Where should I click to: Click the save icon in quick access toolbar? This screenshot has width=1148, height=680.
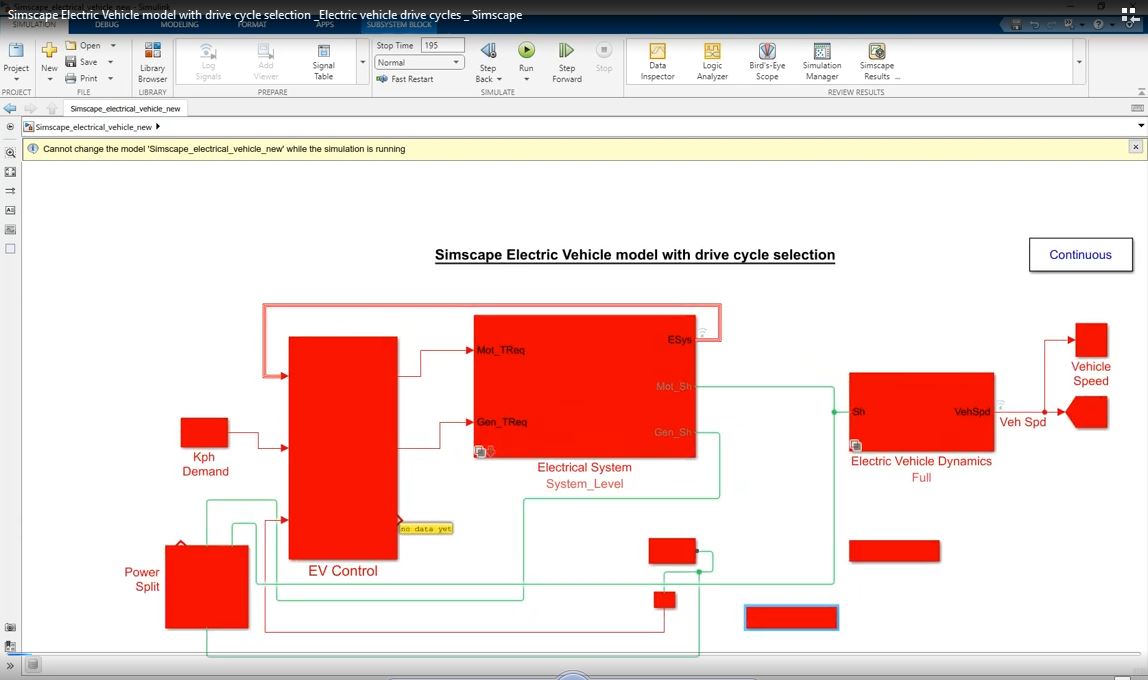[1015, 24]
